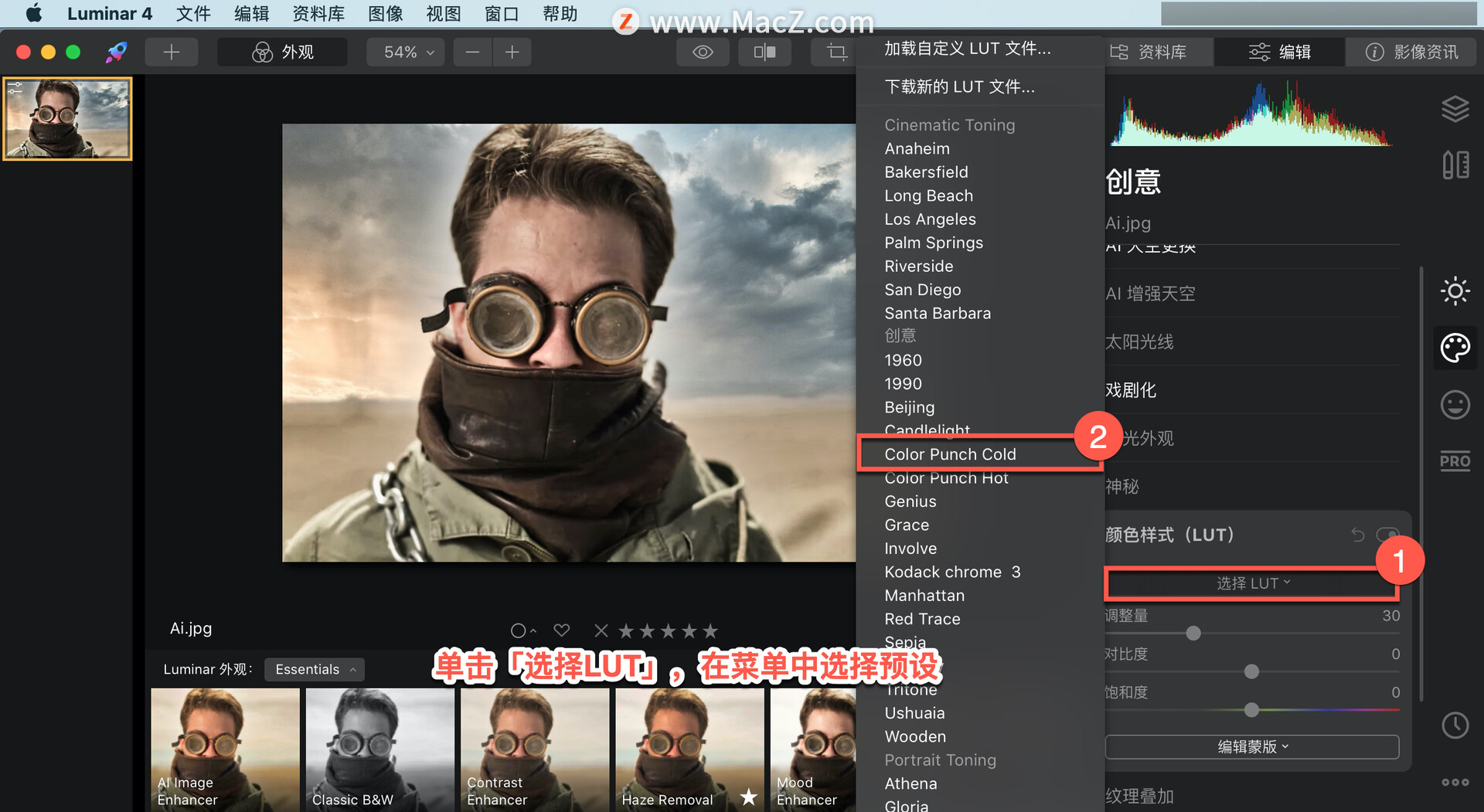
Task: Select the Los Angeles LUT preset
Action: [x=930, y=219]
